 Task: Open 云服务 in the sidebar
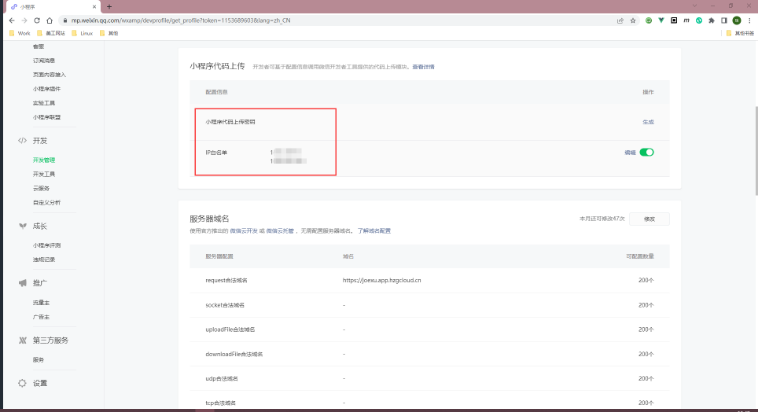41,188
